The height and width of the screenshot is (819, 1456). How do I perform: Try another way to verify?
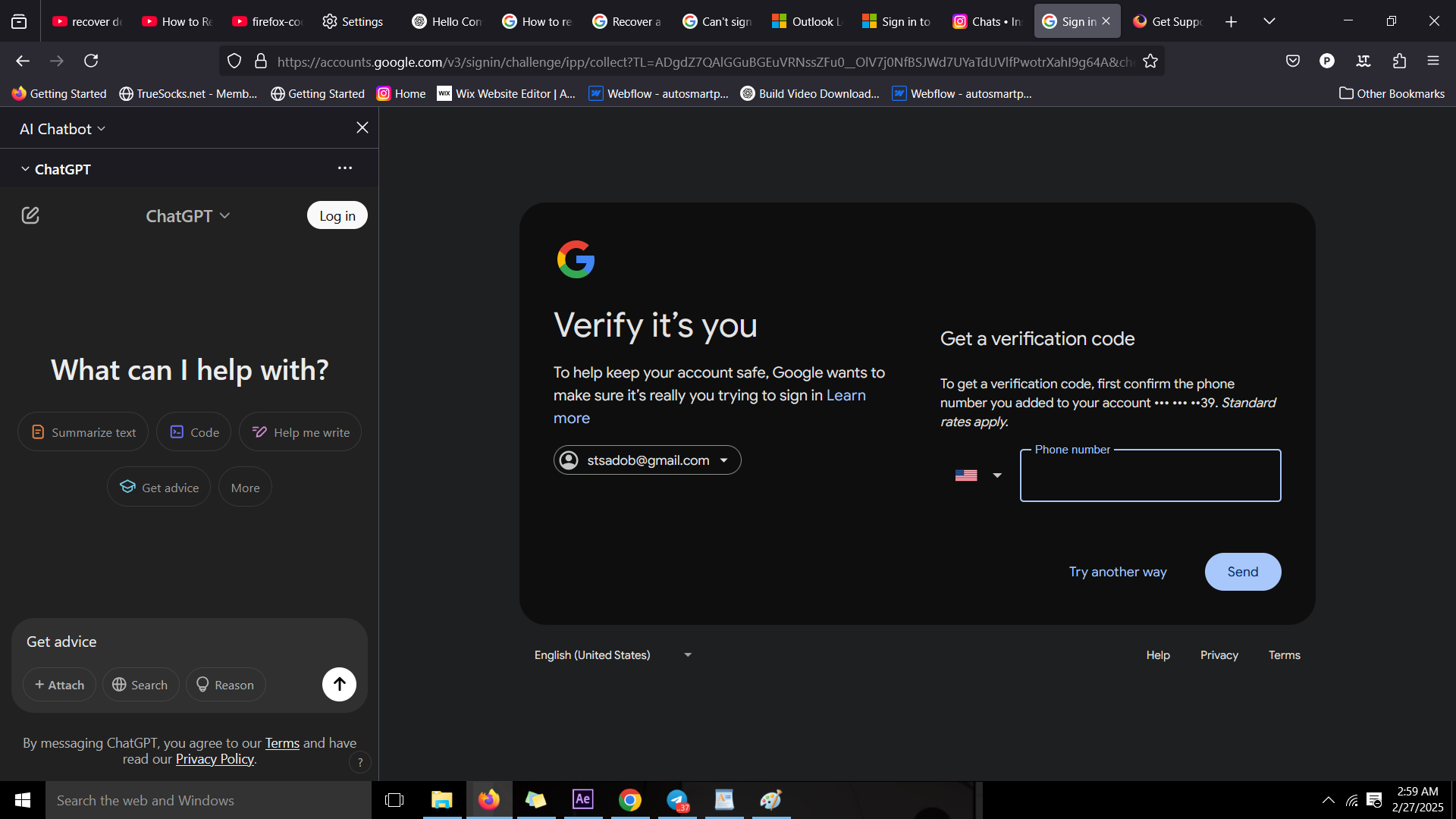(x=1118, y=572)
